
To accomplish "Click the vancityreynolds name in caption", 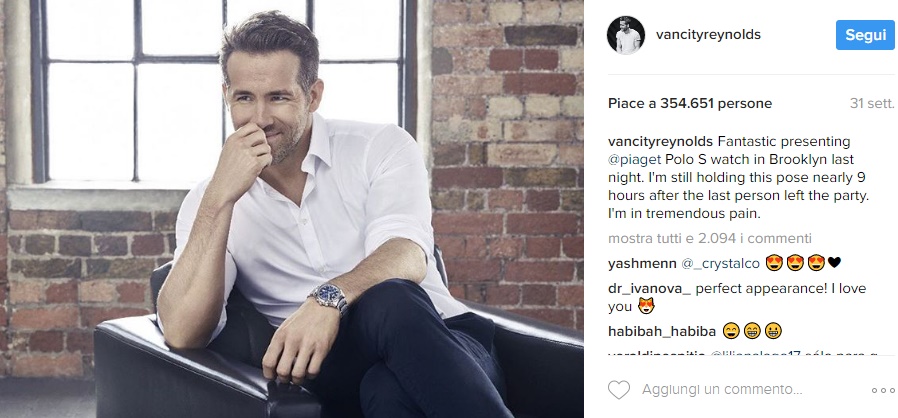I will tap(660, 141).
